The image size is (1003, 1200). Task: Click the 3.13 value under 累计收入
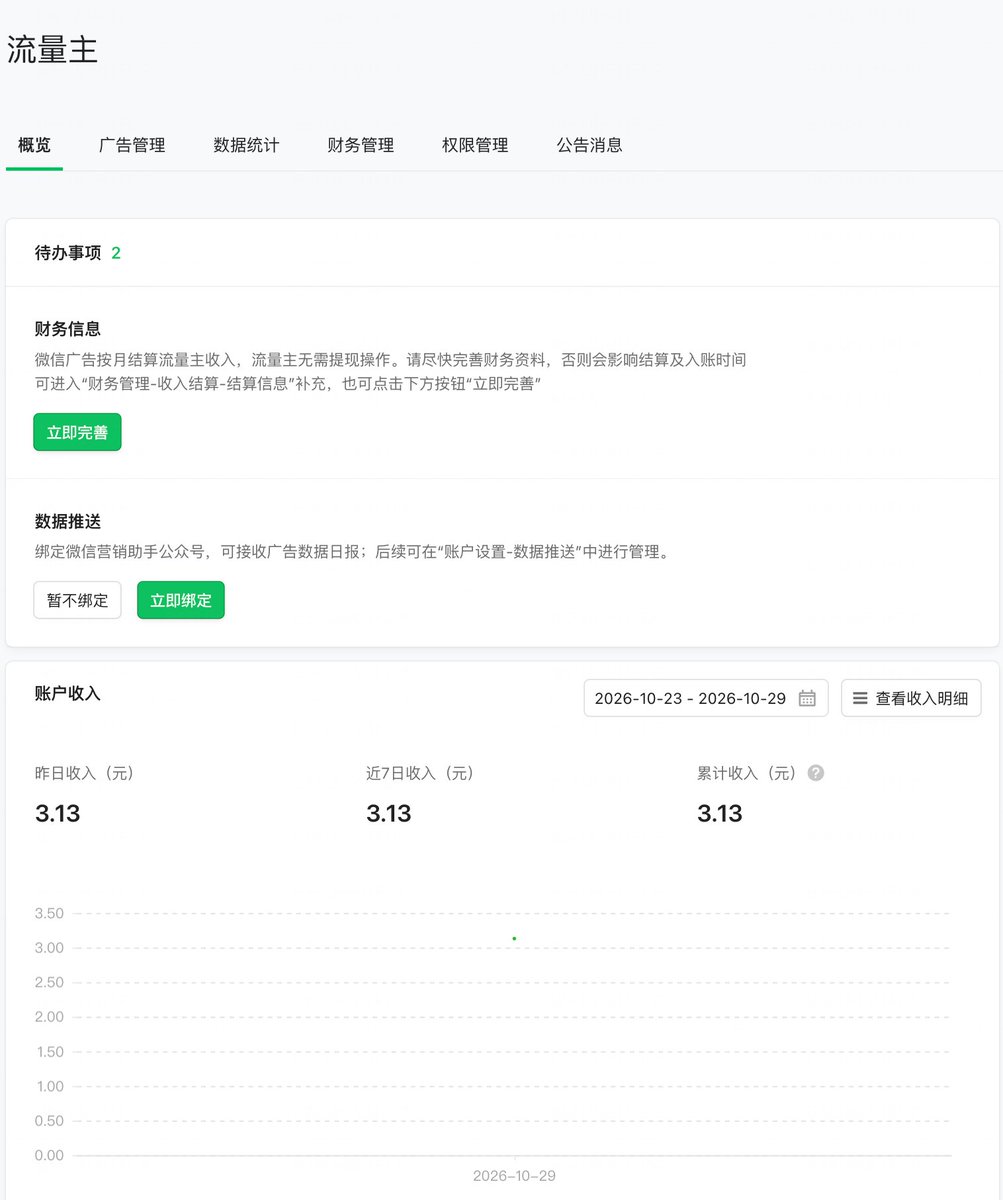point(720,814)
